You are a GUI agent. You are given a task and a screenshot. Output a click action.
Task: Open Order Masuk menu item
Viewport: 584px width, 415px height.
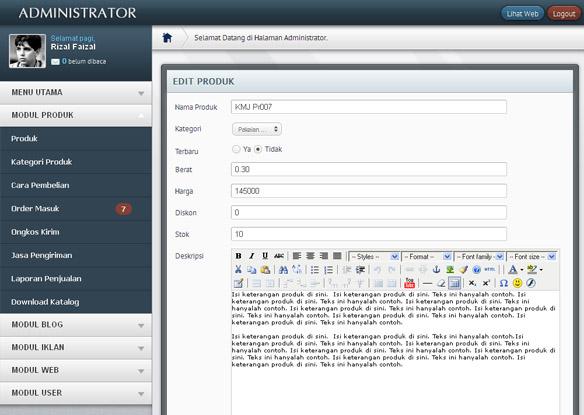[76, 209]
